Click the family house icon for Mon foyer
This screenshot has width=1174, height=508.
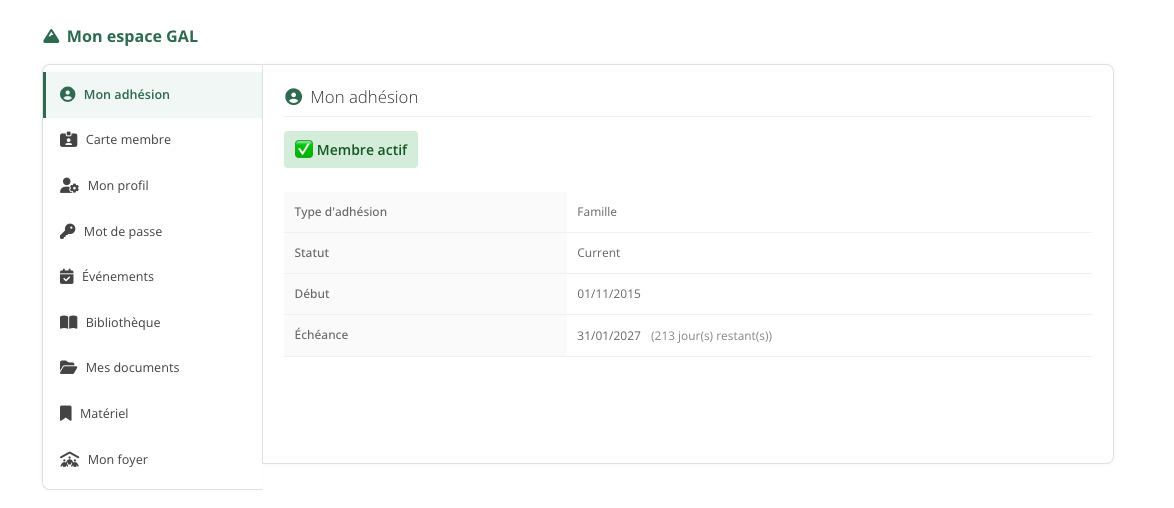click(70, 459)
